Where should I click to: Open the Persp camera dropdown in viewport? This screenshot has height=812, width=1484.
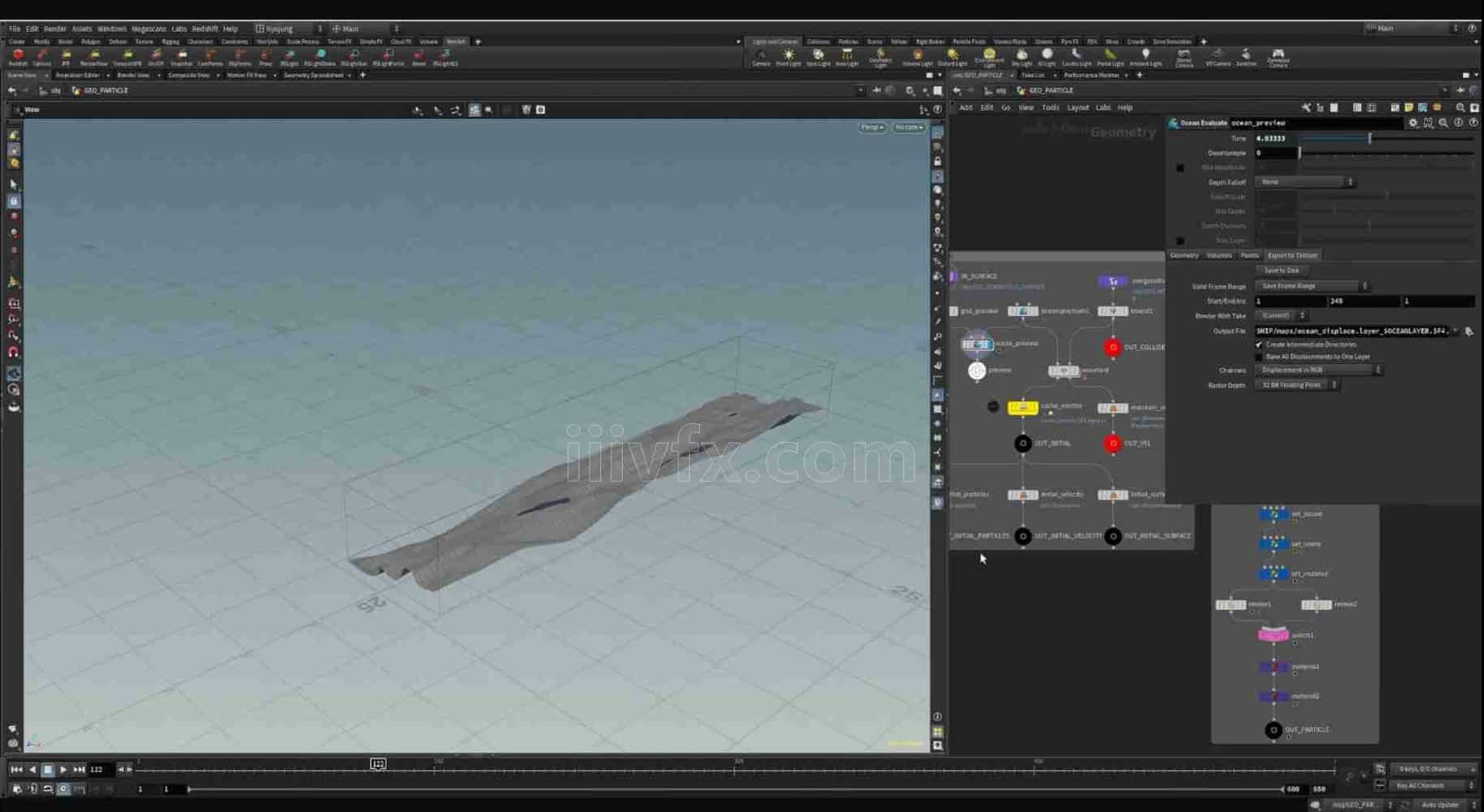pos(872,127)
